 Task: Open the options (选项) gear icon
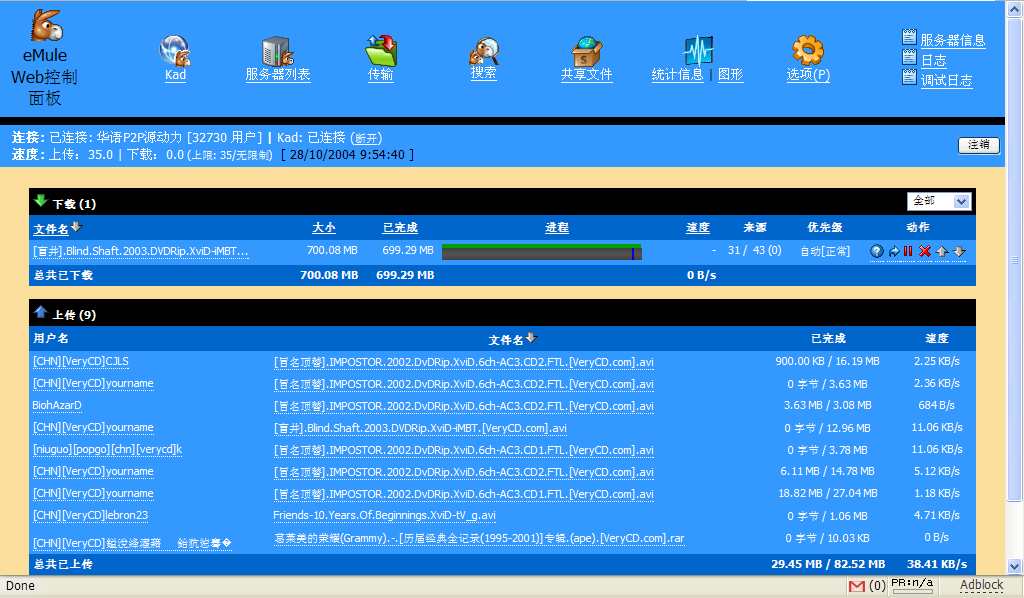pos(808,50)
